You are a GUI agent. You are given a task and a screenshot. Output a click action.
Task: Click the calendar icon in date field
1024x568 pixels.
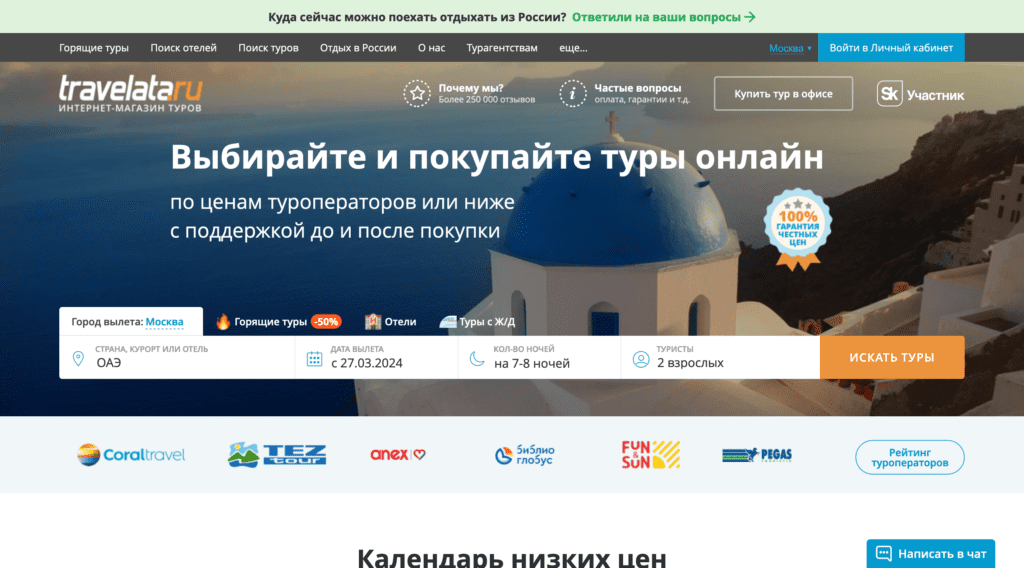pos(314,358)
